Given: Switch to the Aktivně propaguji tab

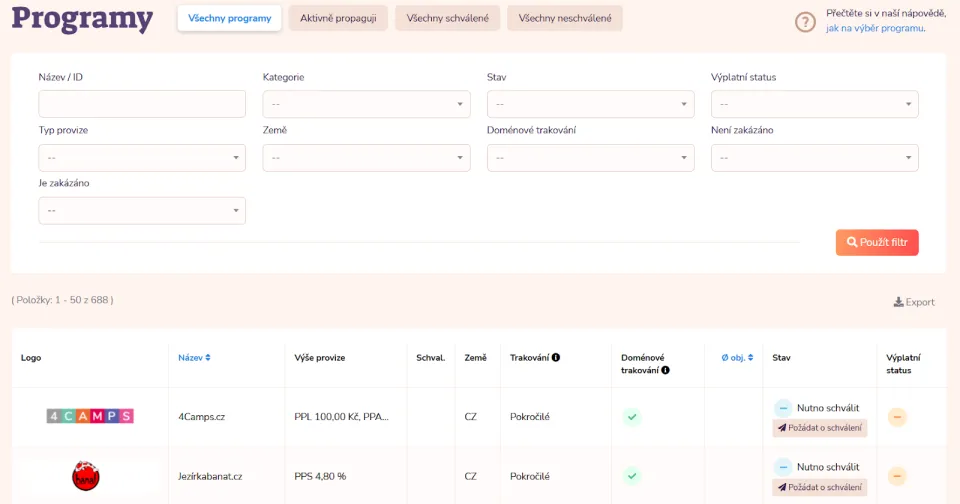Looking at the screenshot, I should (338, 18).
